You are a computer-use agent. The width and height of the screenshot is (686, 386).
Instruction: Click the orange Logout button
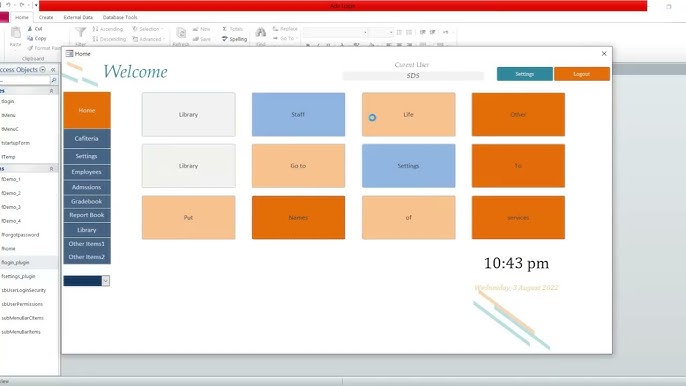[x=581, y=74]
